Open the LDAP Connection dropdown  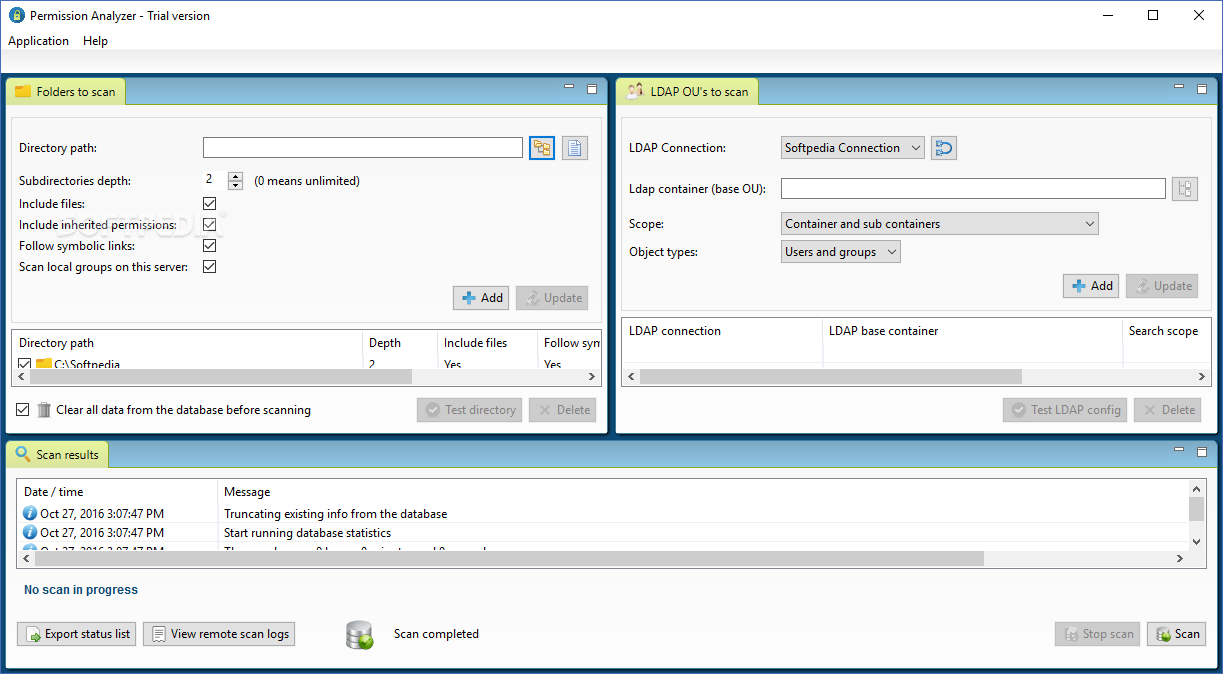pyautogui.click(x=853, y=148)
